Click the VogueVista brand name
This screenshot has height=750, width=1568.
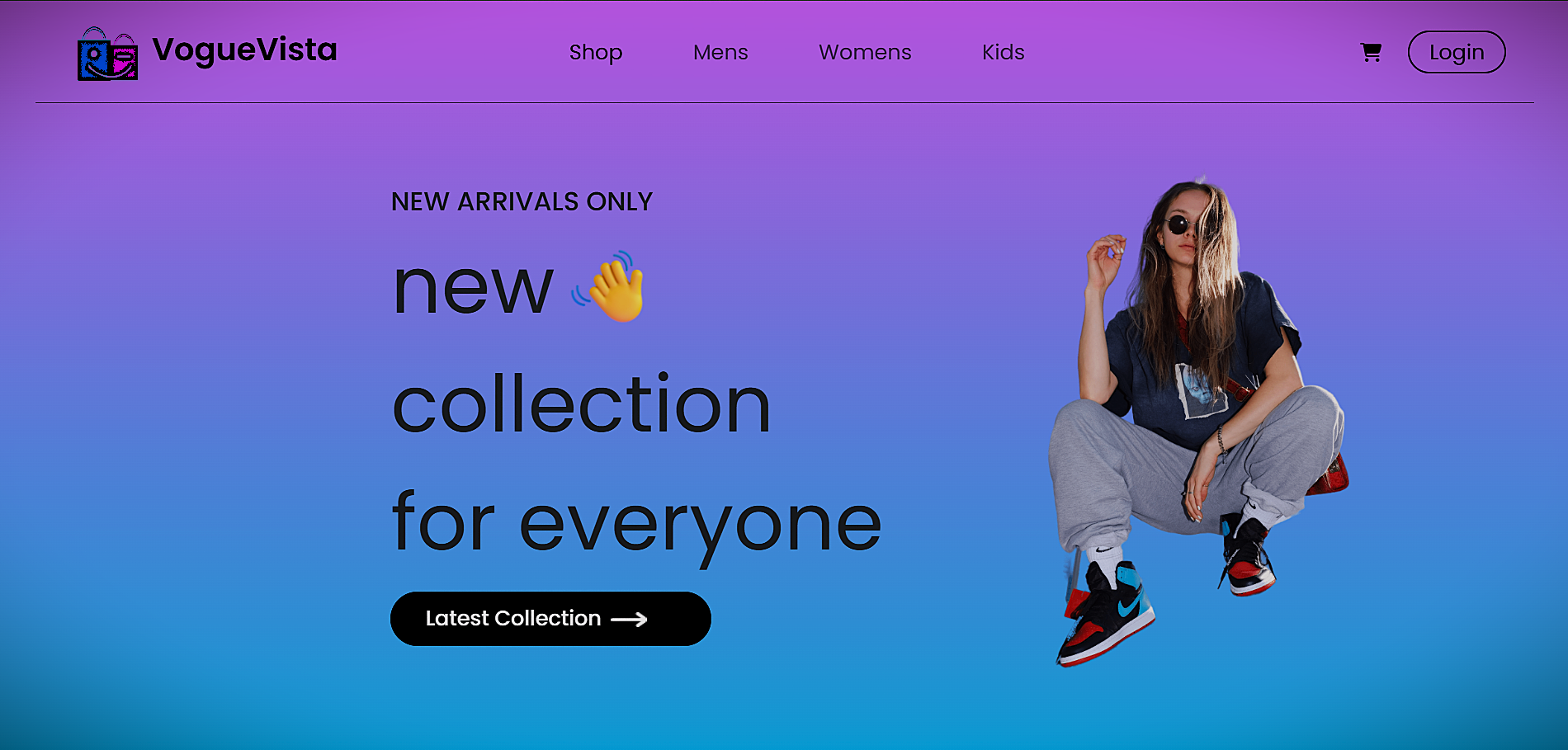click(x=245, y=50)
